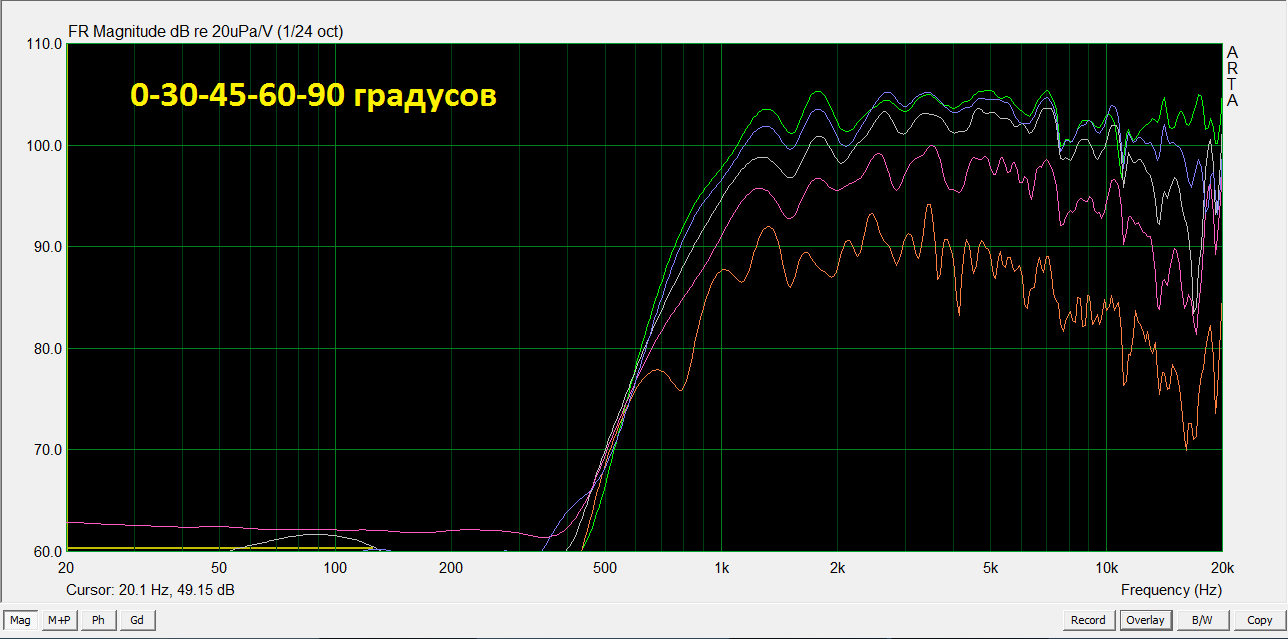Image resolution: width=1288 pixels, height=639 pixels.
Task: Show group delay with Gd button
Action: click(x=137, y=620)
